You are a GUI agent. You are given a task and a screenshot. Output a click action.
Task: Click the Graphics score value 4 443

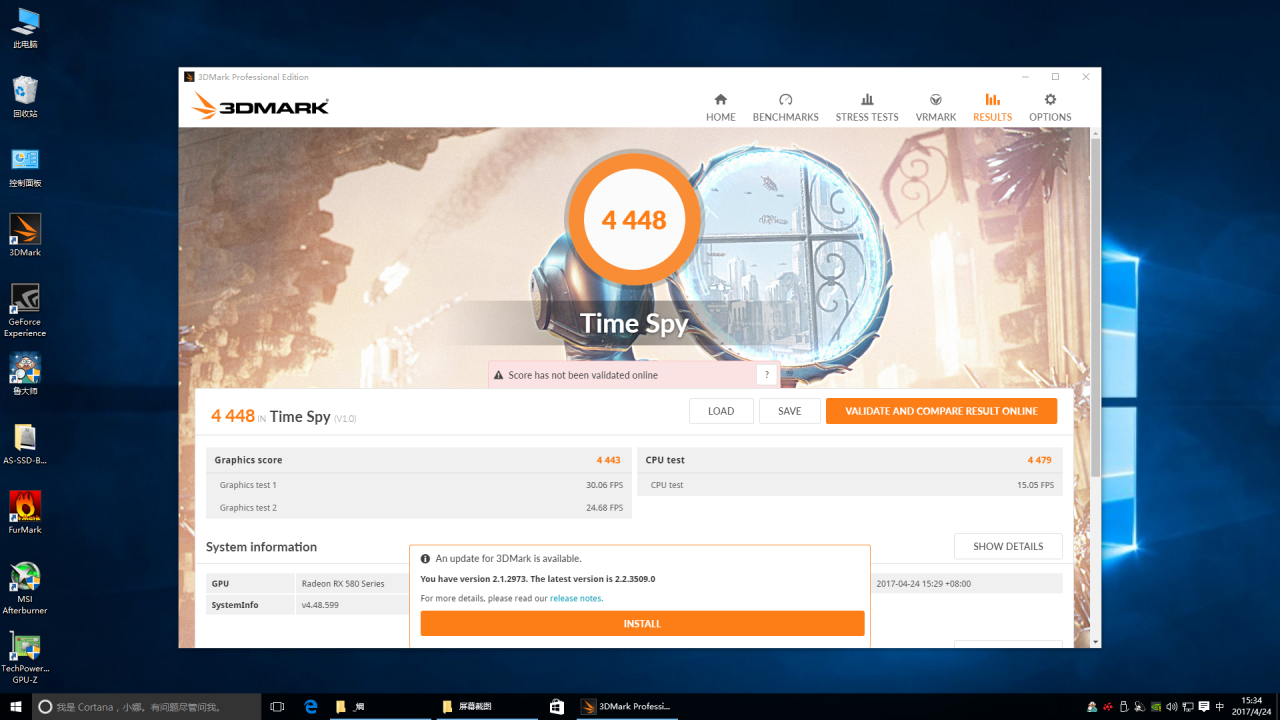608,460
